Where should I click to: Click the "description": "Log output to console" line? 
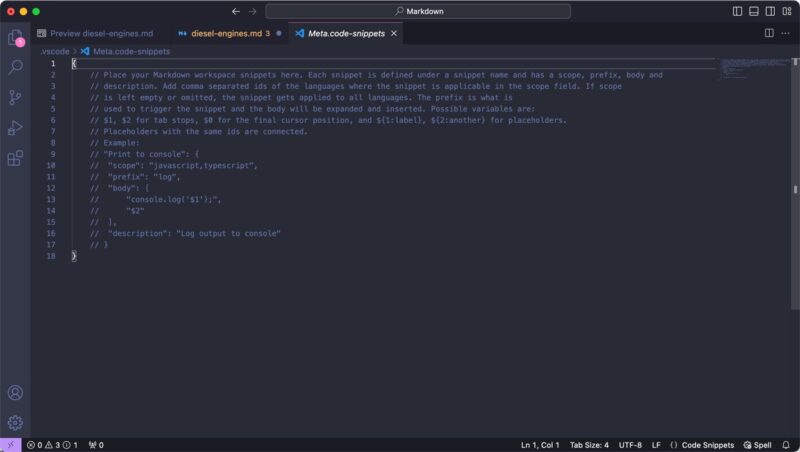(185, 234)
